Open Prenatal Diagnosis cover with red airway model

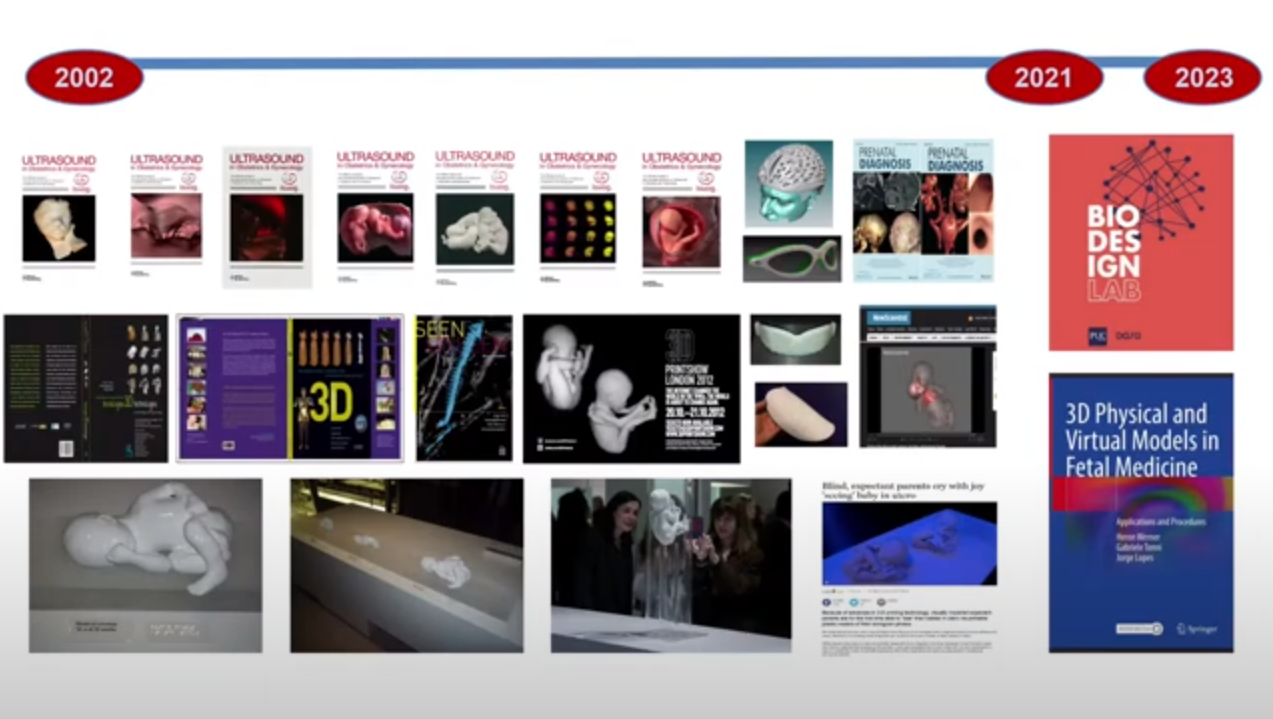[x=958, y=211]
